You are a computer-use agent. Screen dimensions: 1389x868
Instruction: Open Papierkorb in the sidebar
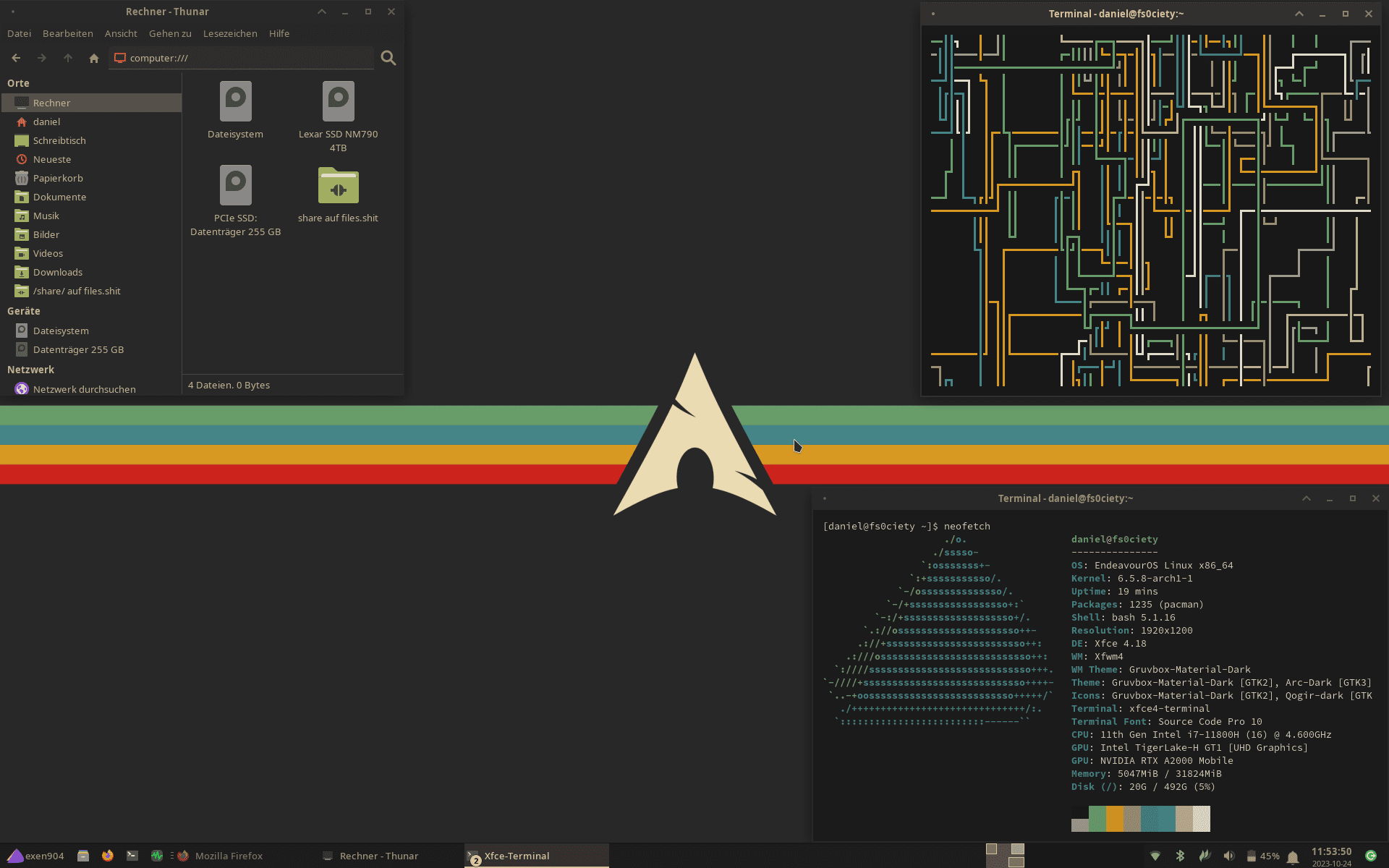tap(91, 178)
